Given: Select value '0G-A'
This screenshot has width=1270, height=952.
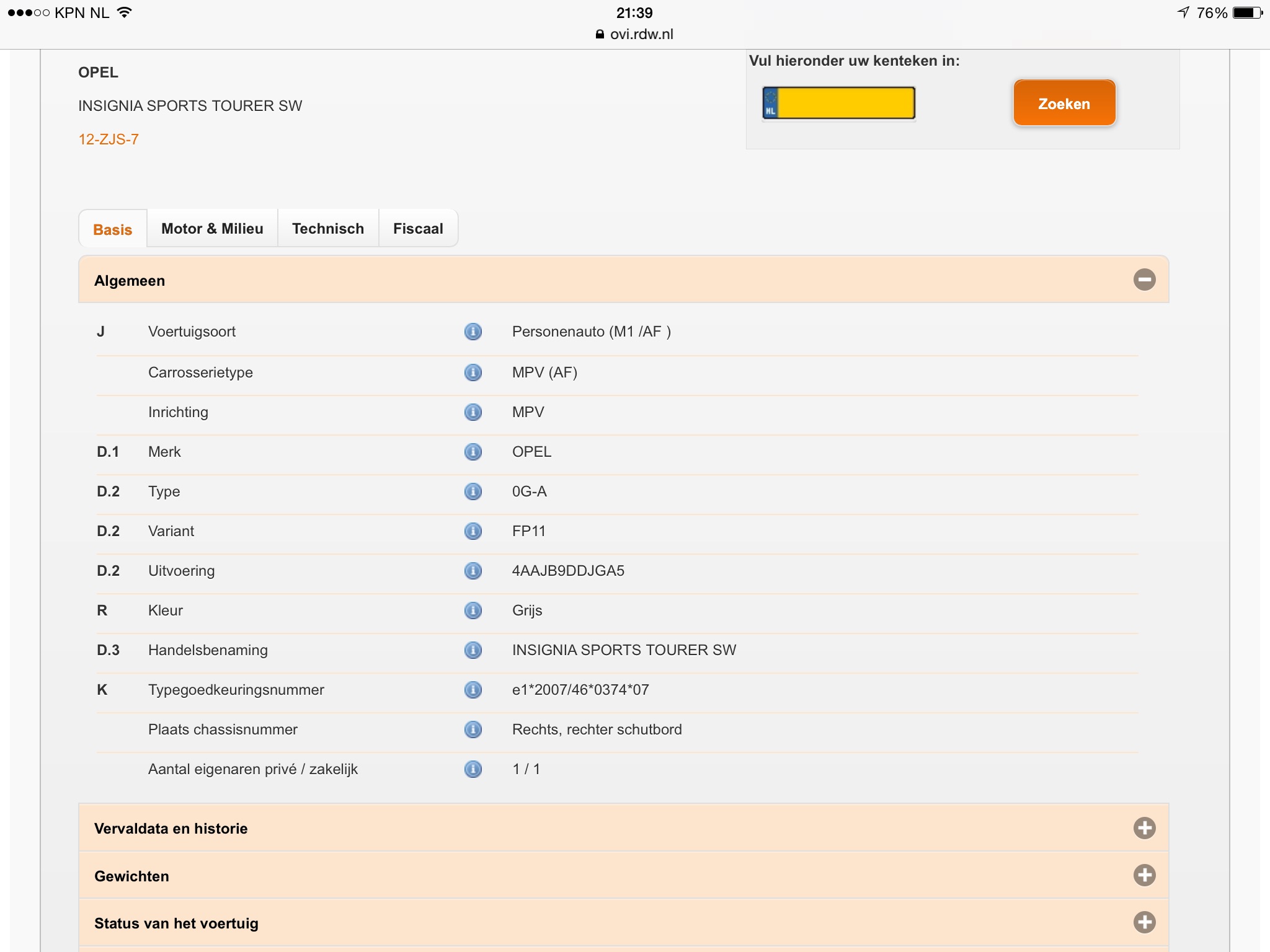Looking at the screenshot, I should tap(530, 491).
